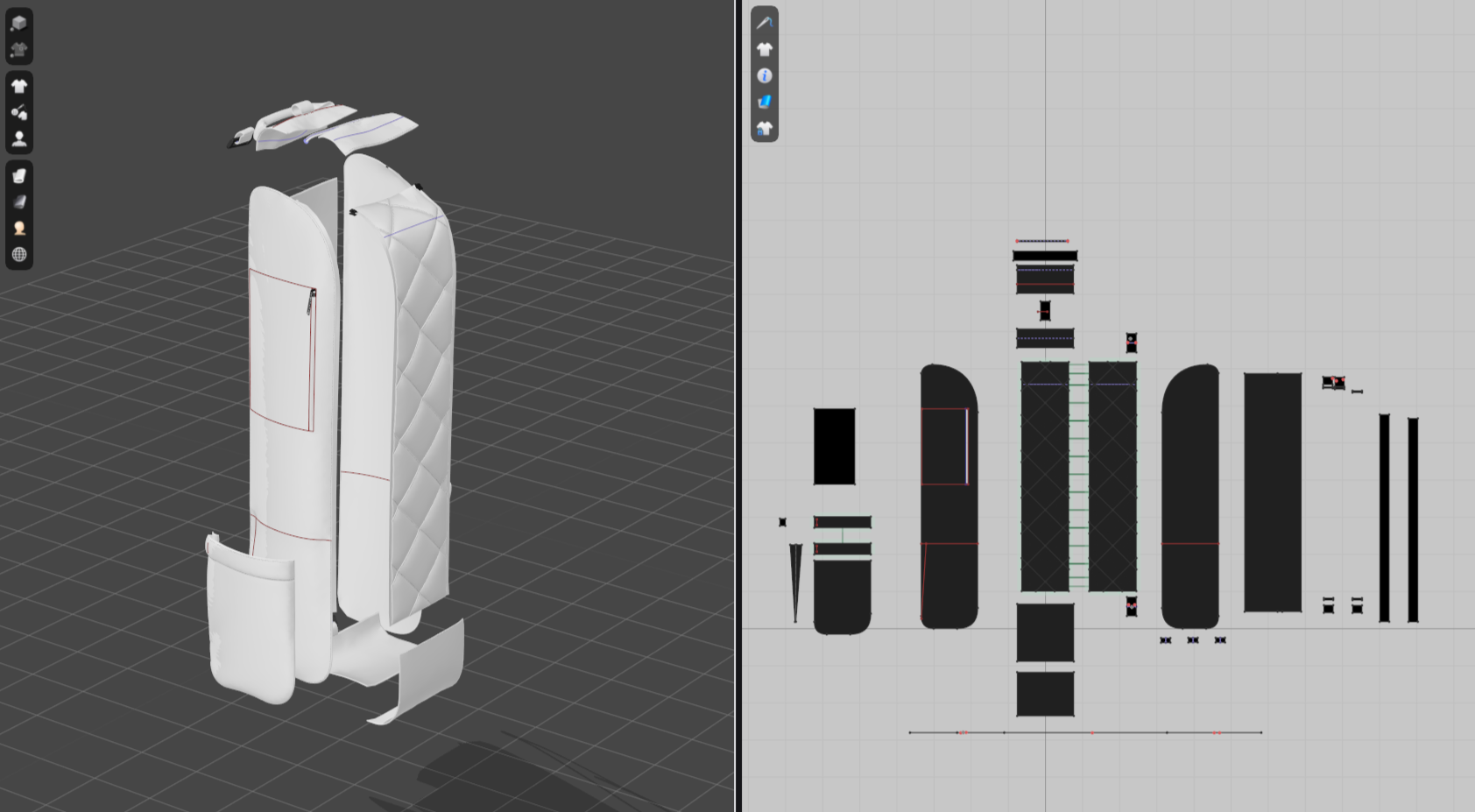Select the upper square pattern below the quilted pieces

1045,632
